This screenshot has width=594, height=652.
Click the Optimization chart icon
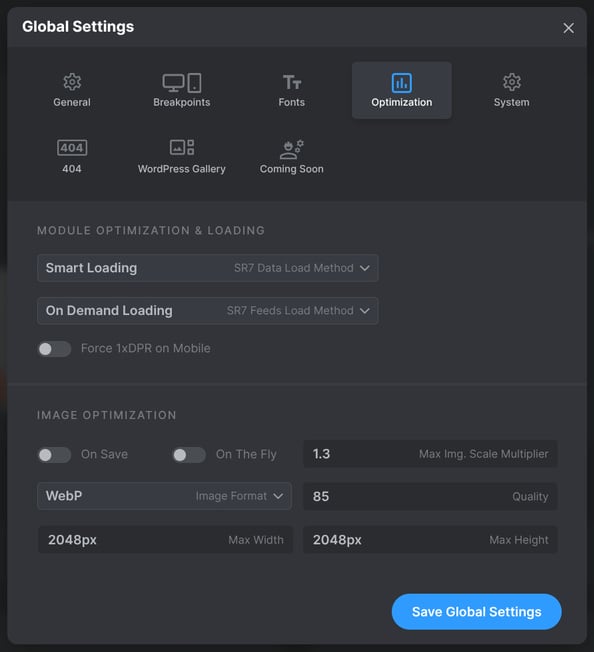(402, 83)
